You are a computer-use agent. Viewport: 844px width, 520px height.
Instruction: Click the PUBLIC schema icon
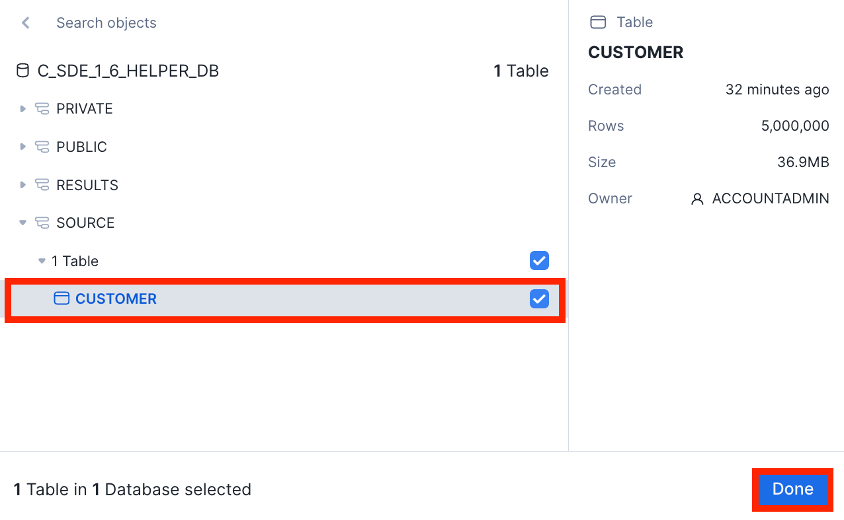pyautogui.click(x=42, y=147)
